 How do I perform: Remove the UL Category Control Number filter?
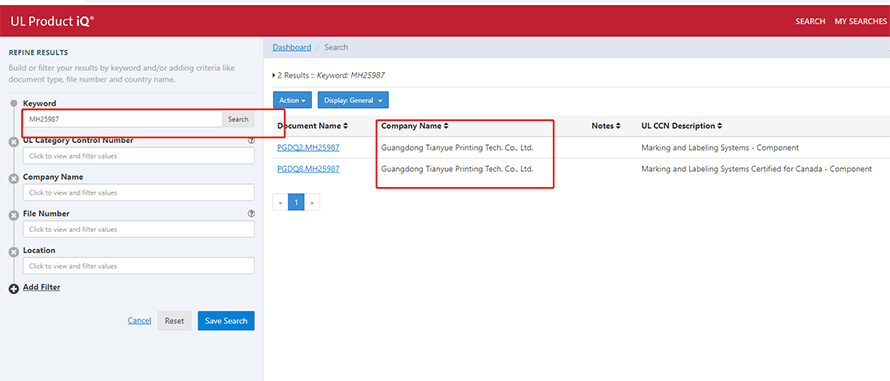click(14, 142)
